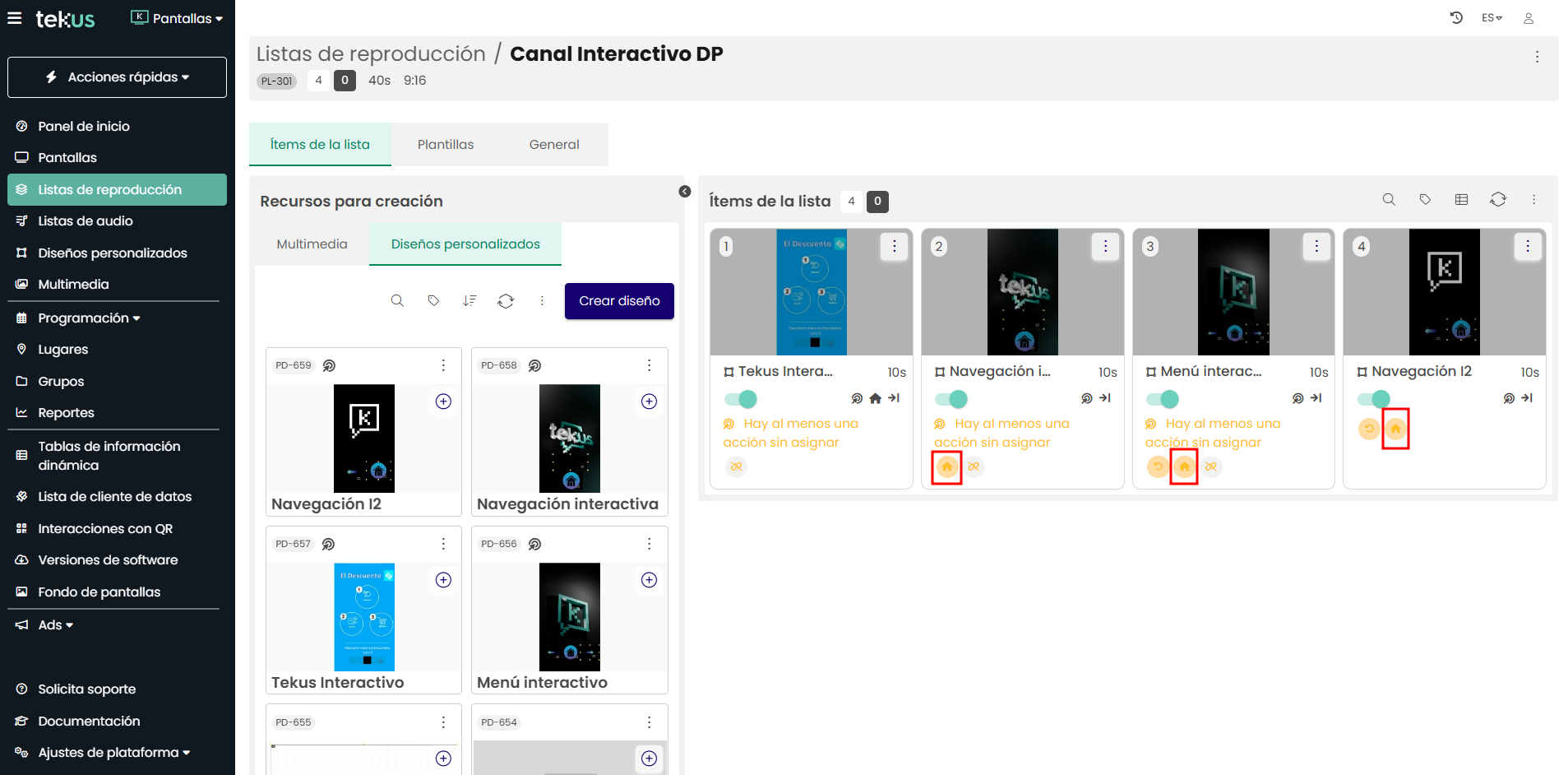
Task: Switch to the Plantillas tab
Action: (446, 144)
